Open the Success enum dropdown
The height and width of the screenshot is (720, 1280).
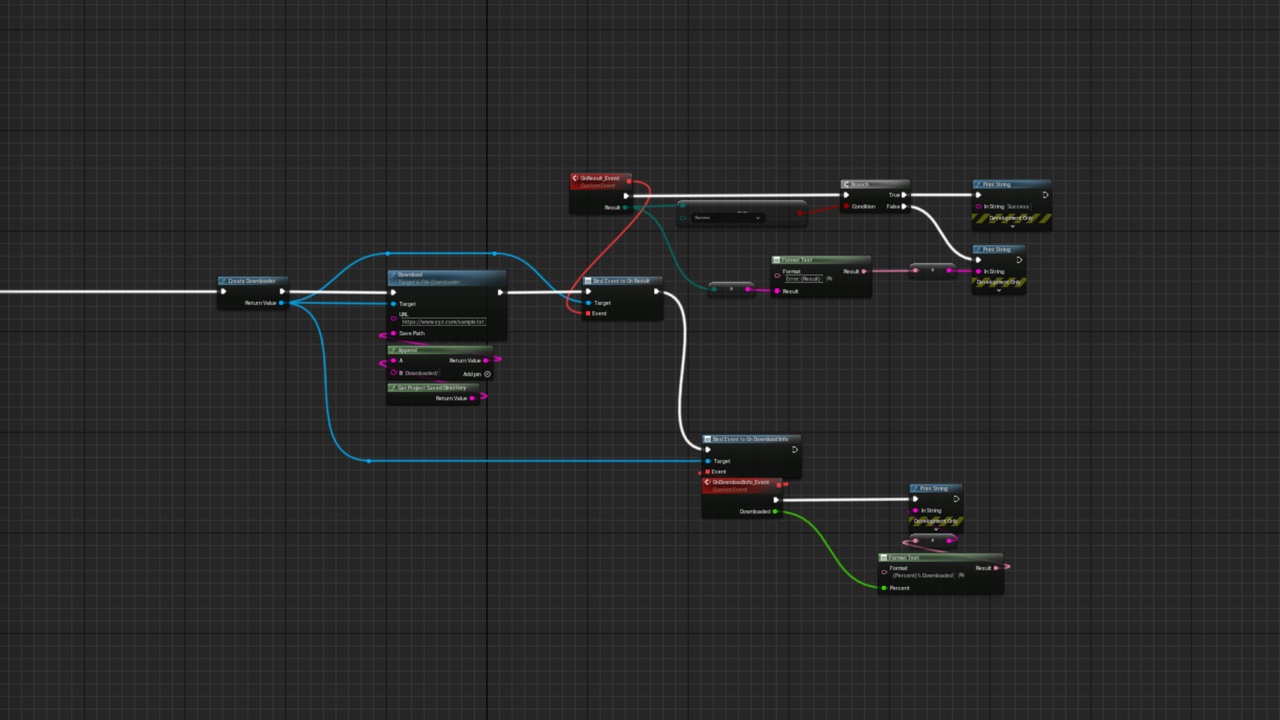click(728, 217)
